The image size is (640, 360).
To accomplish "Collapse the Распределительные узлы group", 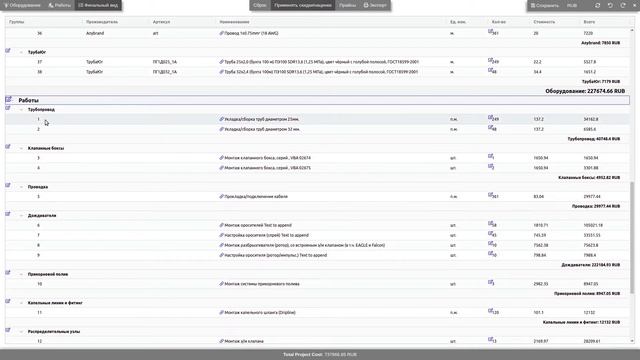I will (21, 331).
